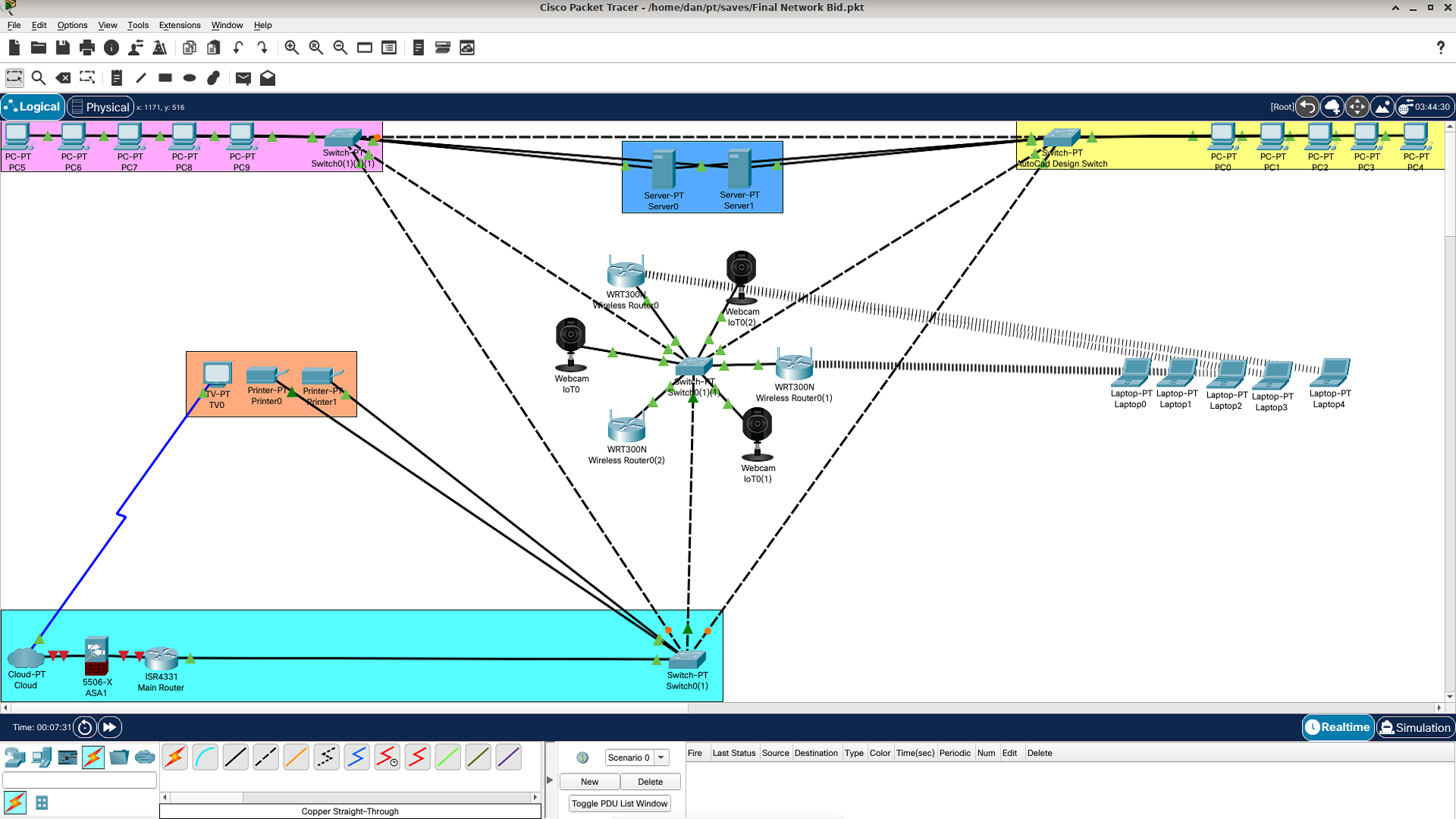This screenshot has height=819, width=1456.
Task: Reset simulation time with Power Cycle button
Action: (x=85, y=727)
